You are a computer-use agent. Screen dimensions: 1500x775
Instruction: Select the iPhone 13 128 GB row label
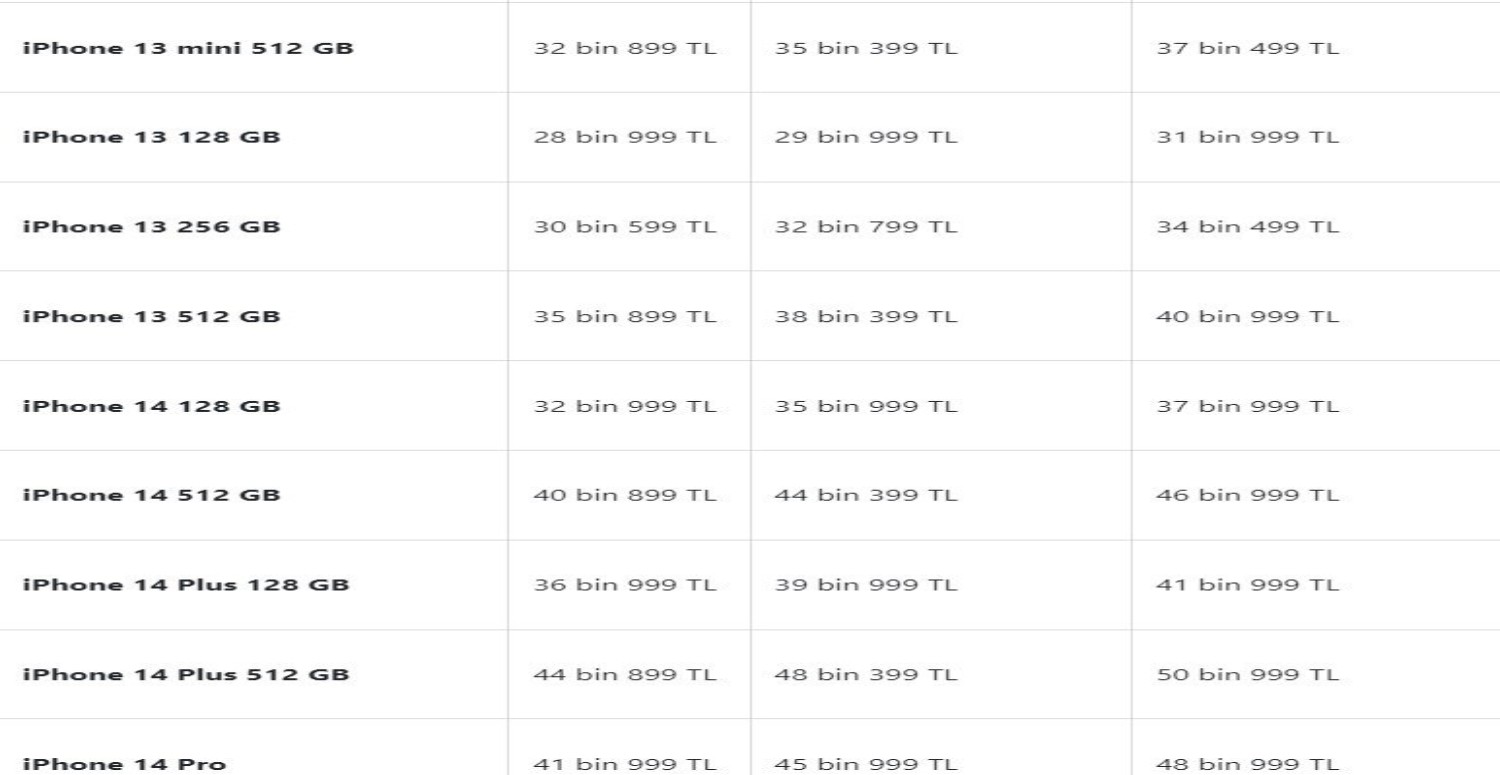click(x=151, y=137)
